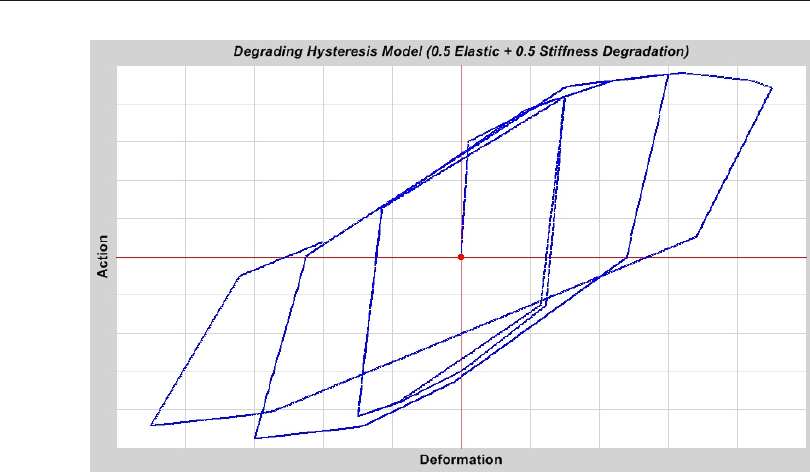The height and width of the screenshot is (472, 810).
Task: Click the 'Action' axis label
Action: 103,256
